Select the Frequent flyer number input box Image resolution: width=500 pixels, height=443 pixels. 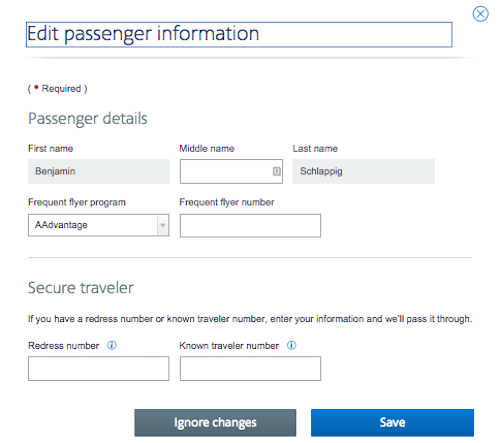(250, 226)
